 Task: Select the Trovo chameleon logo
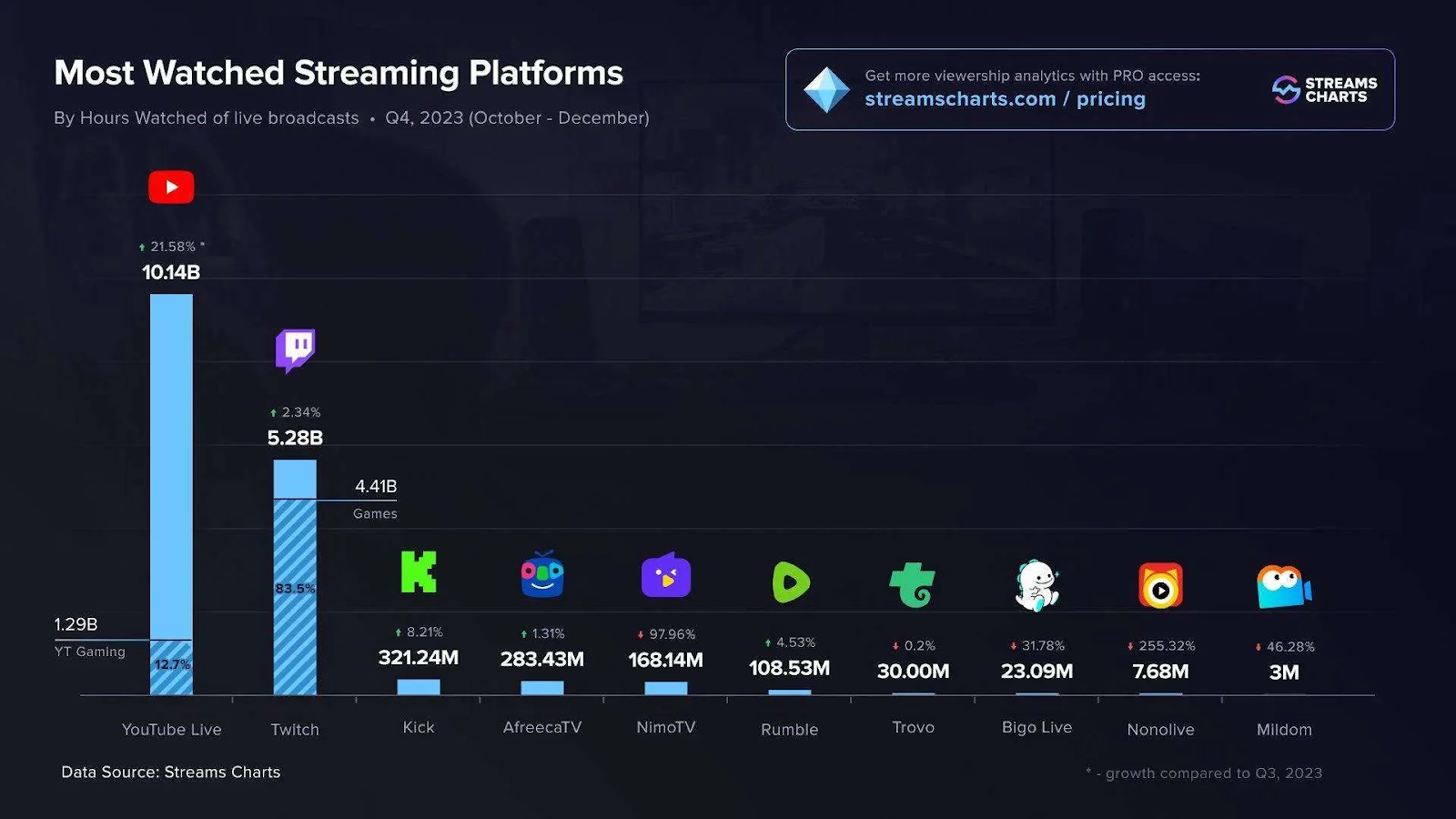(x=913, y=584)
